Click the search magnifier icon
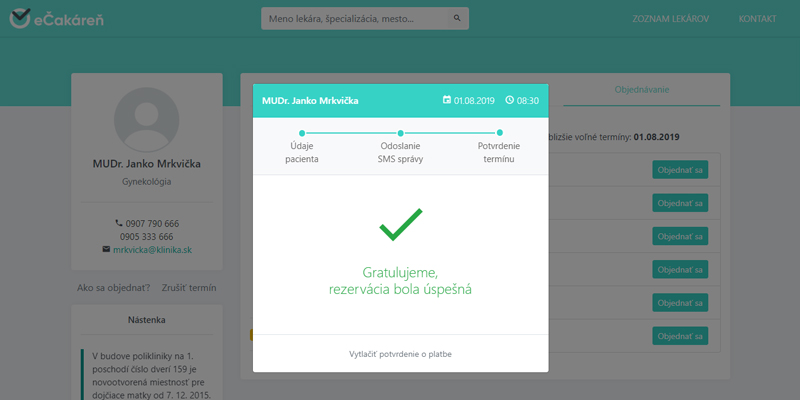The height and width of the screenshot is (400, 800). [457, 18]
